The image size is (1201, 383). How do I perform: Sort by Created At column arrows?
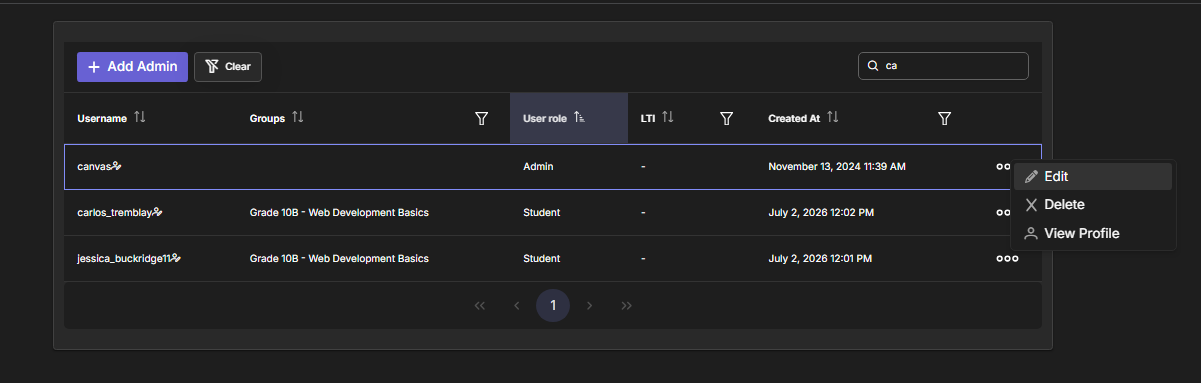pos(832,118)
